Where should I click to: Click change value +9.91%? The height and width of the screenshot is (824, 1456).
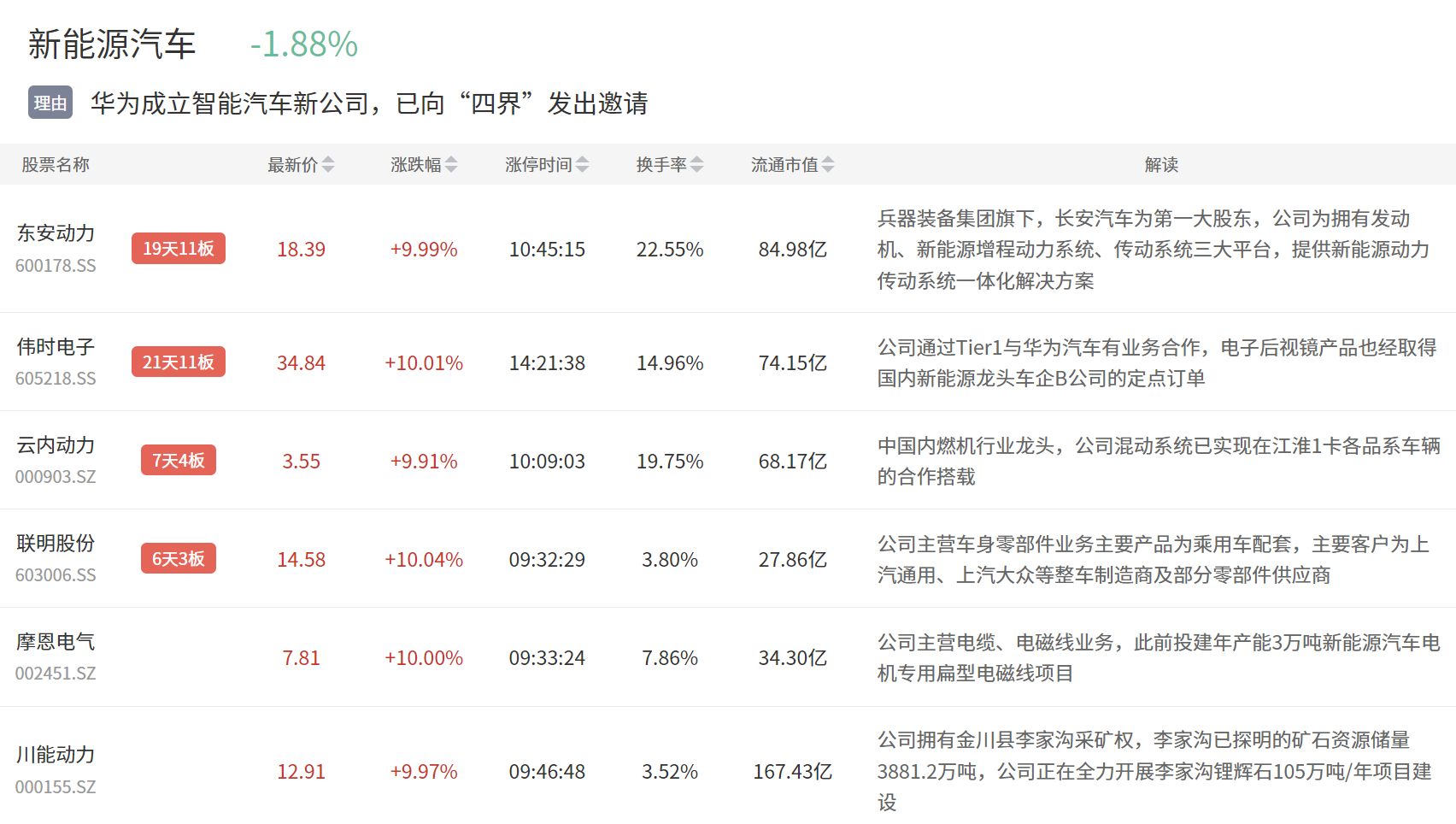coord(424,462)
